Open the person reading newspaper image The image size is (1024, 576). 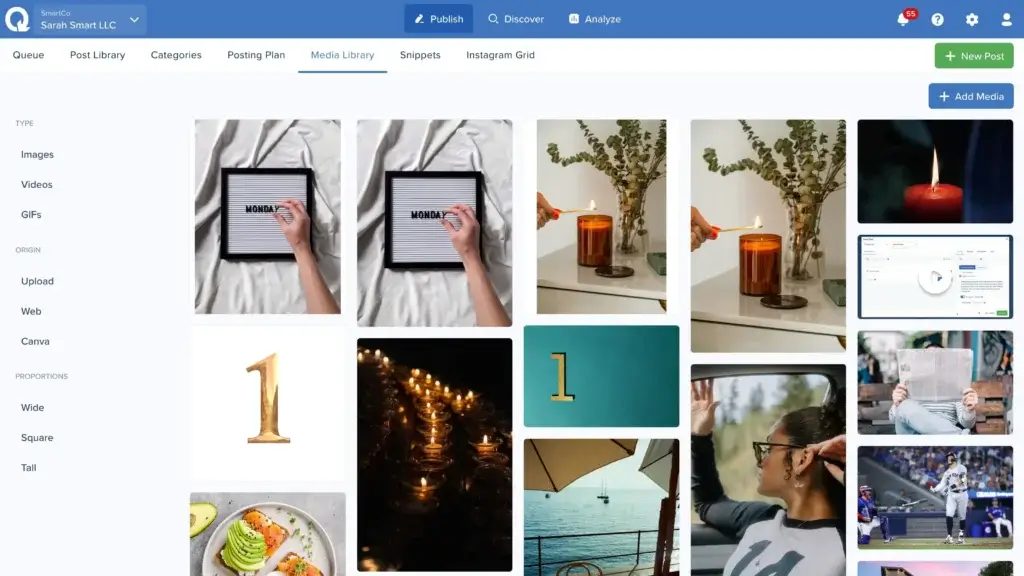point(935,383)
